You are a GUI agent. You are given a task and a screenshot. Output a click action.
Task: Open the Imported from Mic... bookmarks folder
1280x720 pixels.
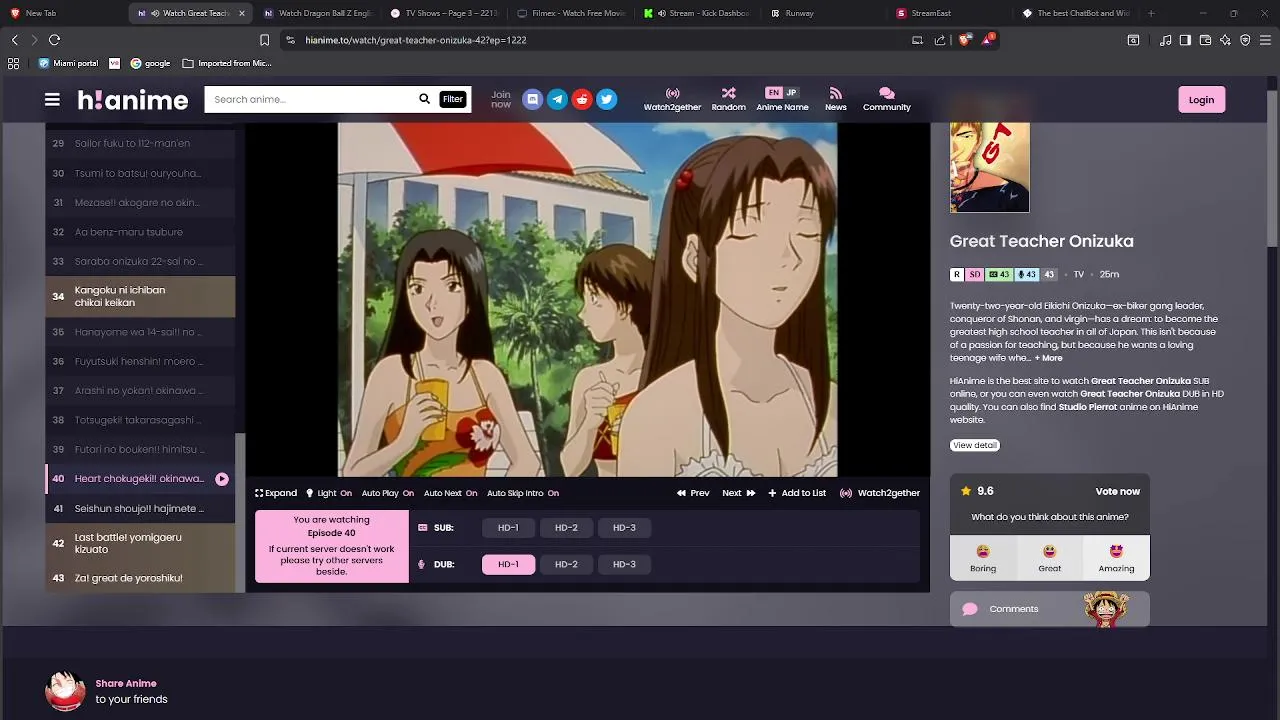click(x=227, y=63)
